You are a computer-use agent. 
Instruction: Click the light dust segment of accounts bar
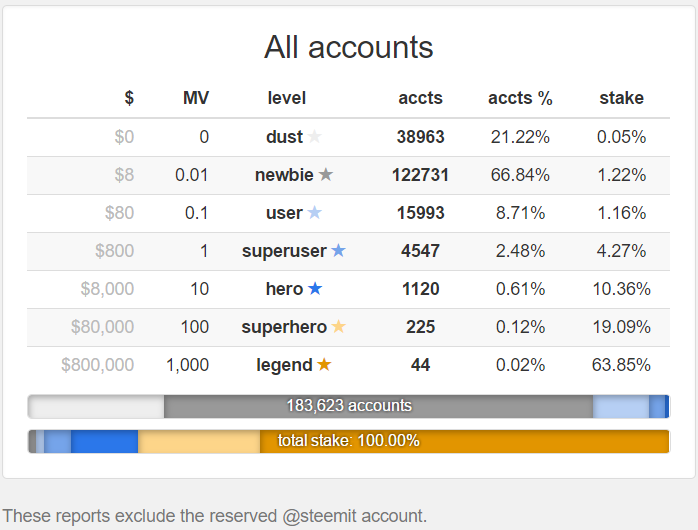point(96,406)
